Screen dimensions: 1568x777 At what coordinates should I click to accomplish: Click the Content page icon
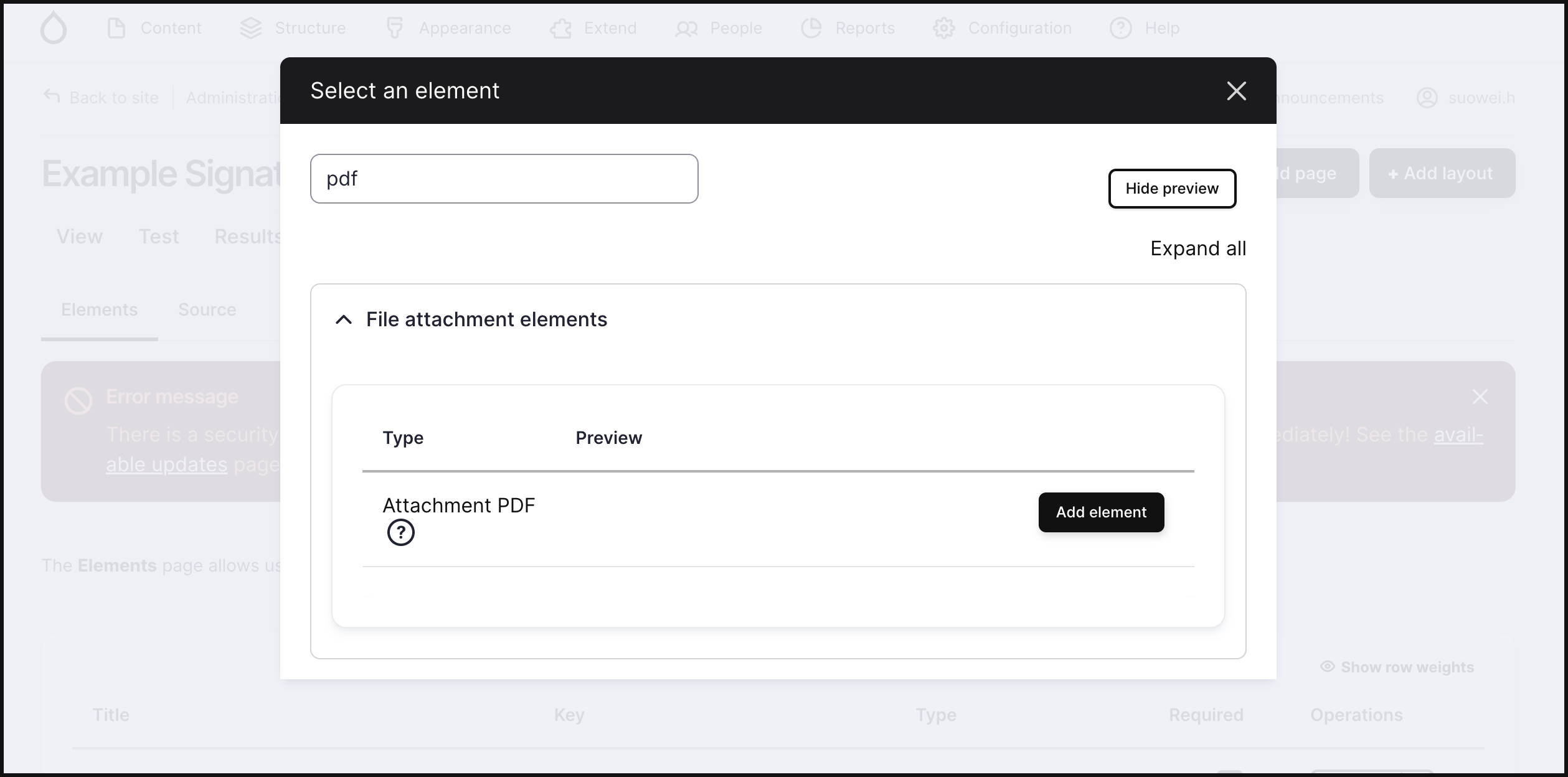116,28
